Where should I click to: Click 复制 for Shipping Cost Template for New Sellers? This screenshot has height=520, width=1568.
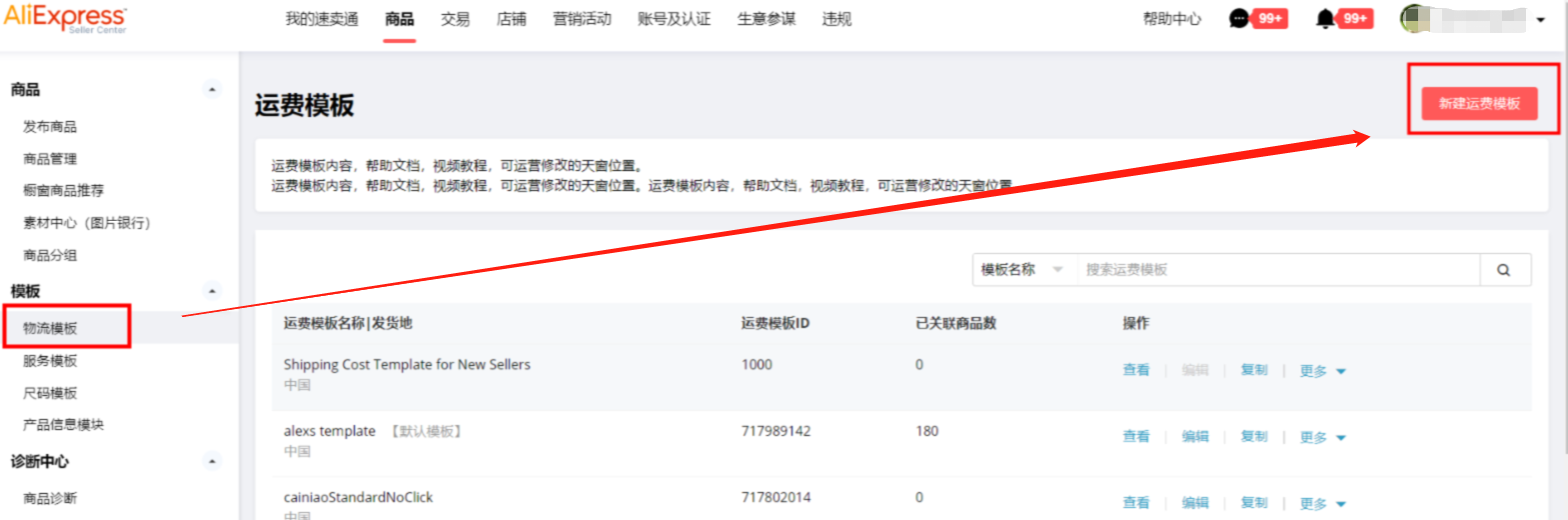point(1254,370)
